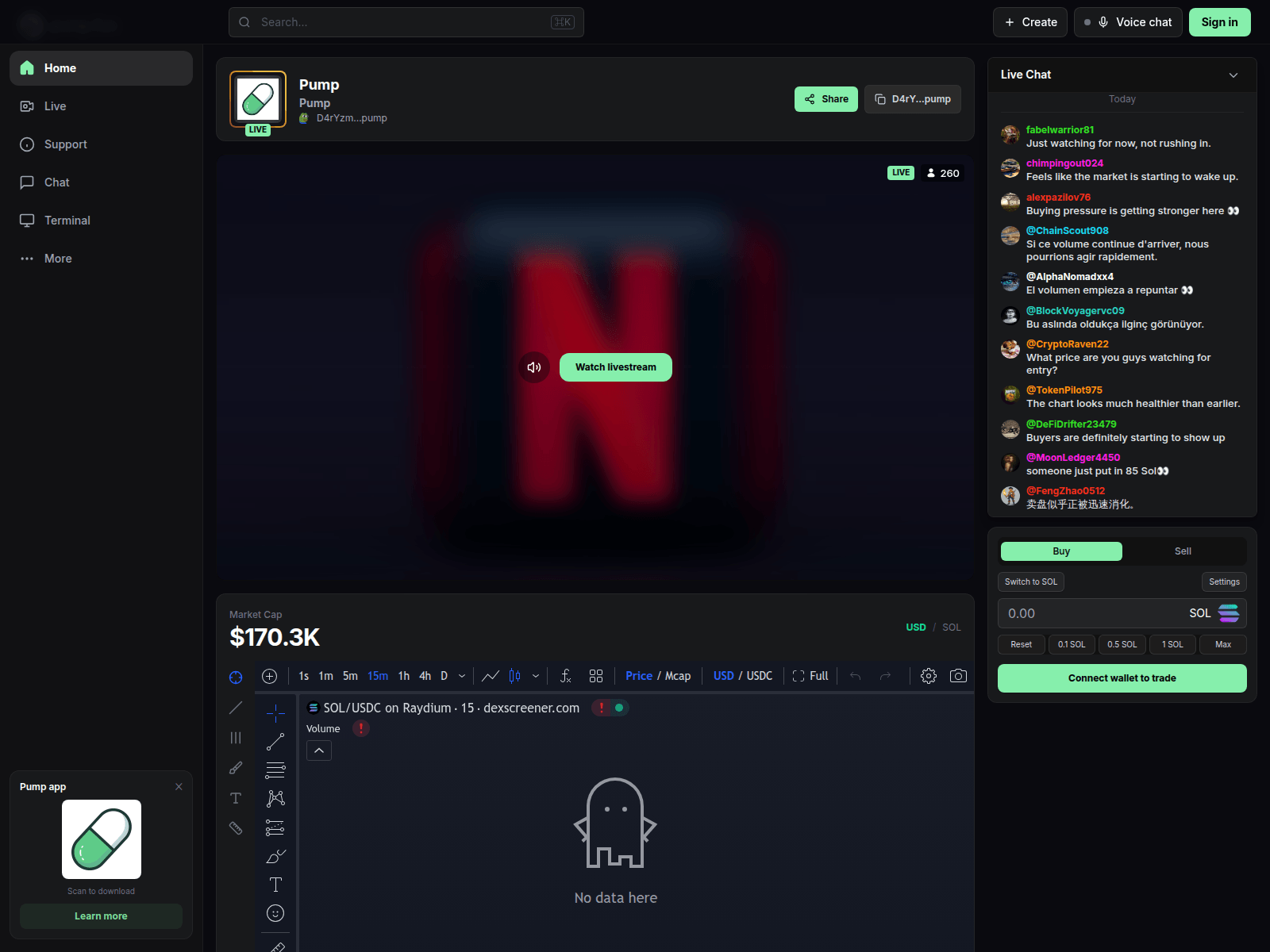Click the Pump token avatar thumbnail
This screenshot has height=952, width=1270.
tap(258, 100)
